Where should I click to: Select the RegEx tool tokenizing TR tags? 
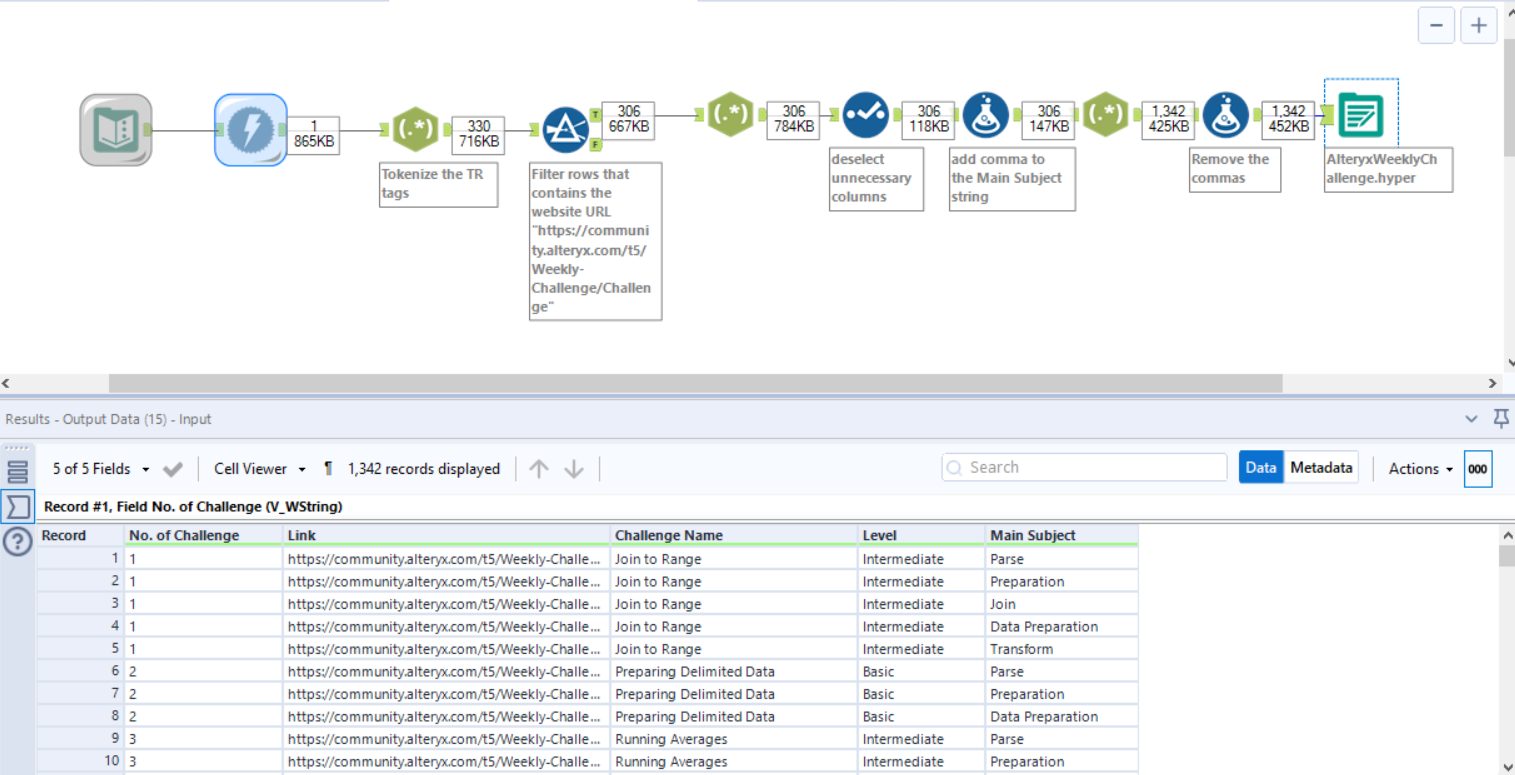pos(414,130)
